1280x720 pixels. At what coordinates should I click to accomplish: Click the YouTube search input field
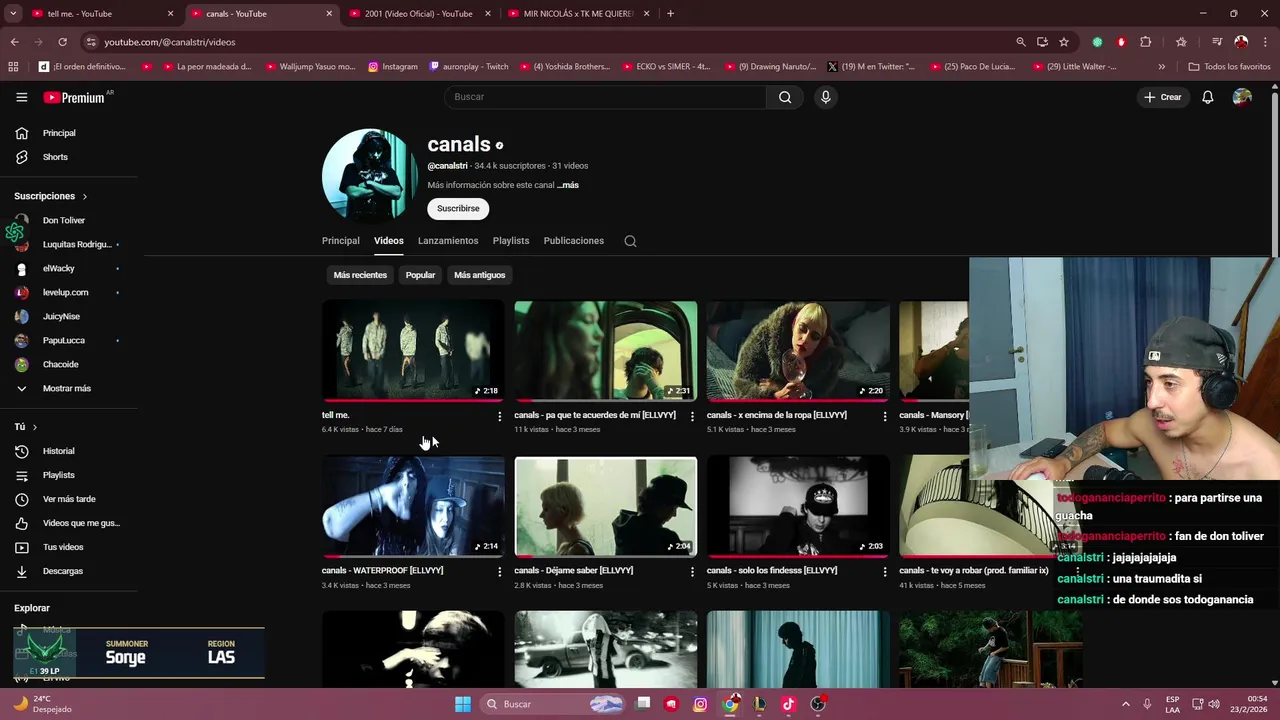tap(605, 97)
